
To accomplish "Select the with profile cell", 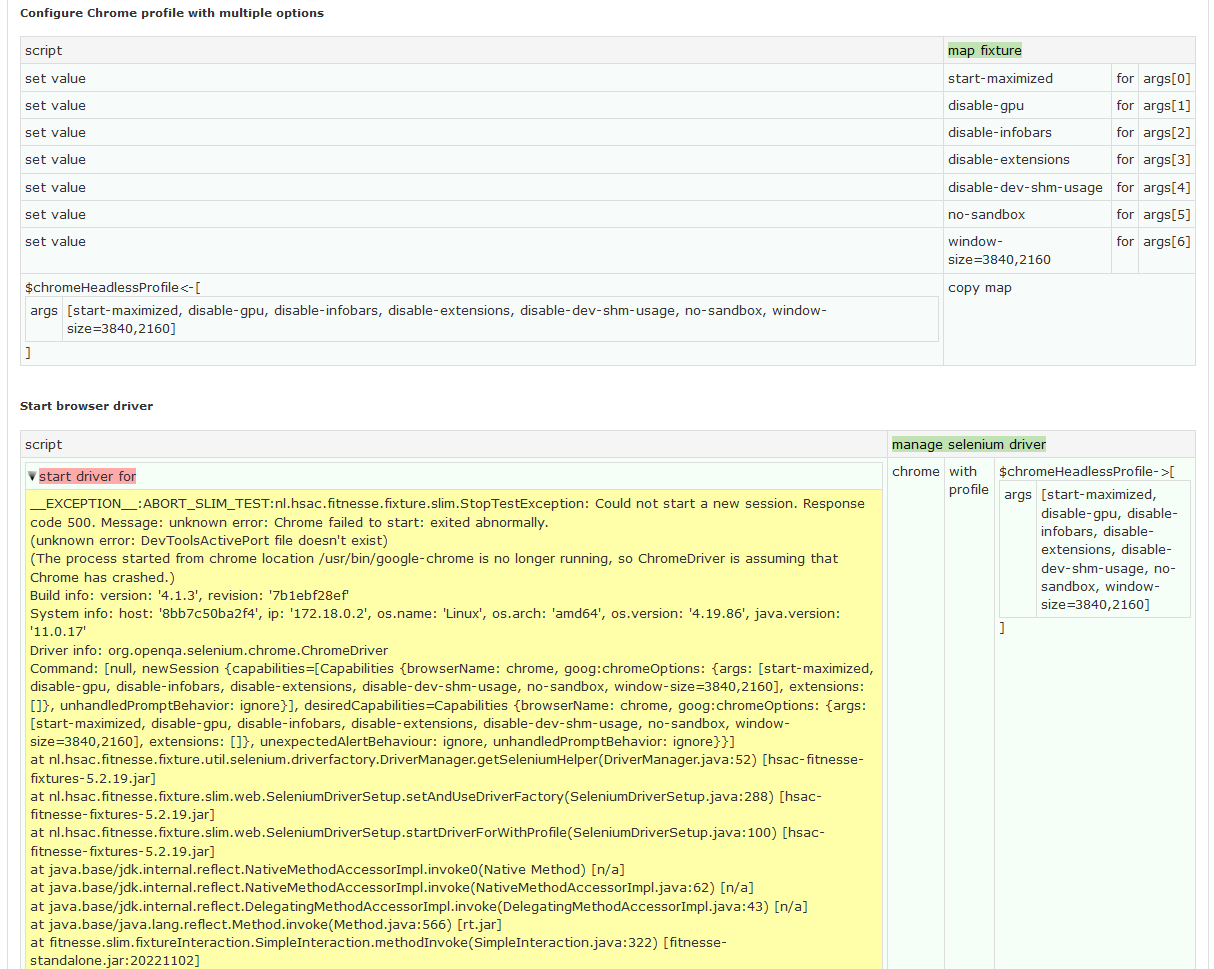I will coord(967,480).
